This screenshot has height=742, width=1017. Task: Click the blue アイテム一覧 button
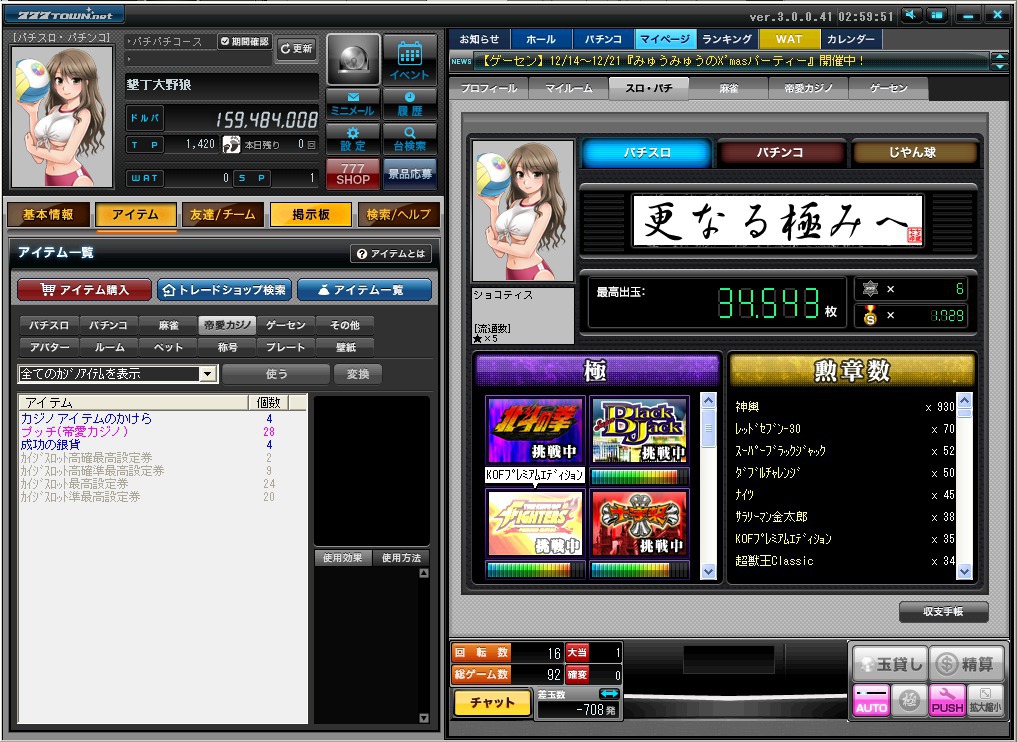pos(365,290)
